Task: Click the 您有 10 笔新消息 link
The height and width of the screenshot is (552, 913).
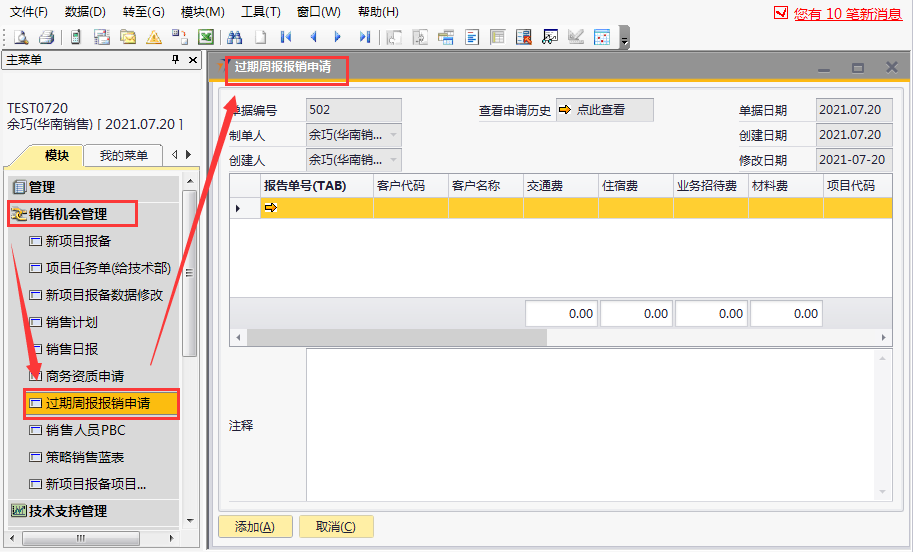Action: point(848,14)
